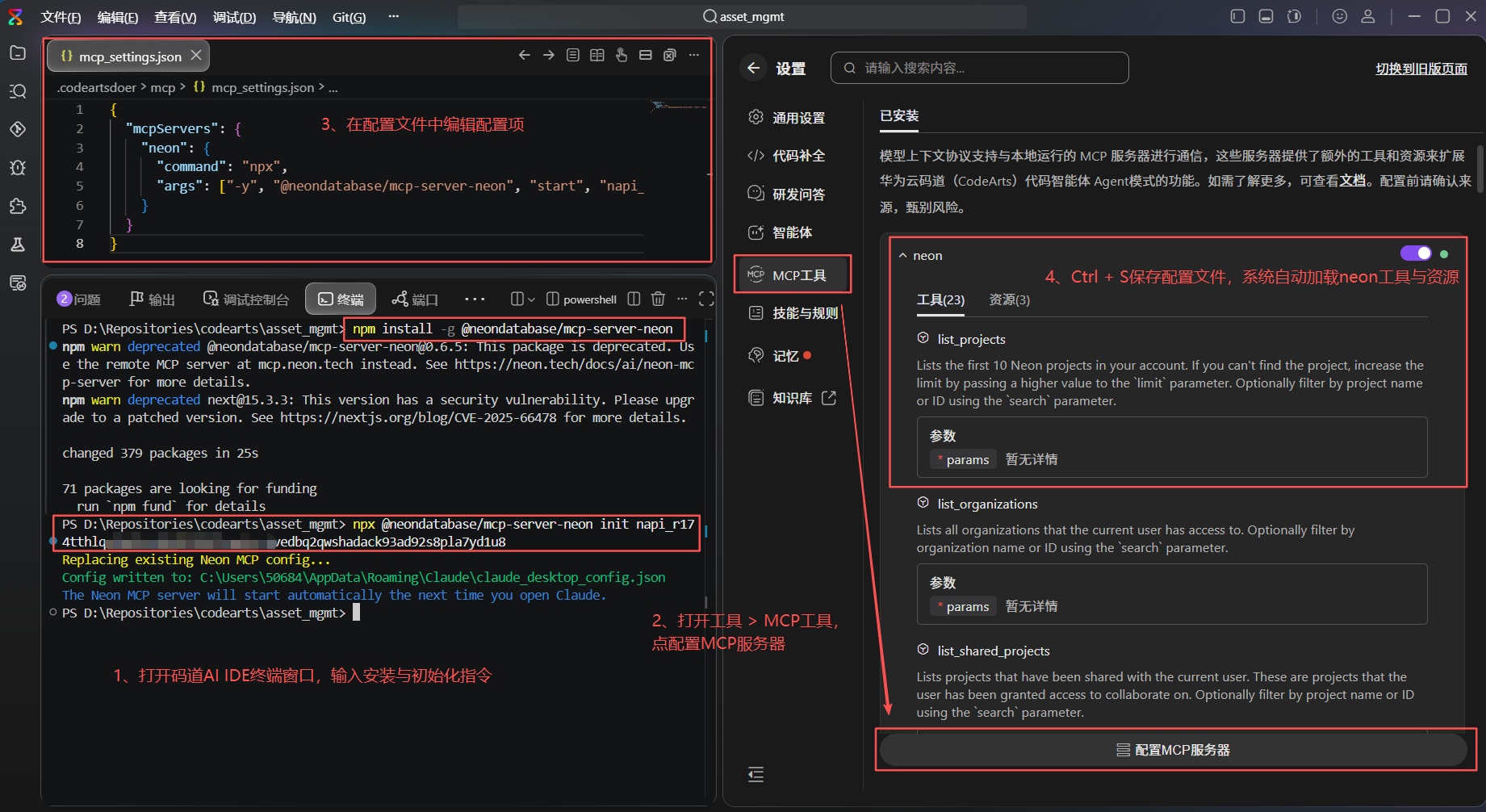1486x812 pixels.
Task: Open 技能与规则 in settings sidebar
Action: pos(793,312)
